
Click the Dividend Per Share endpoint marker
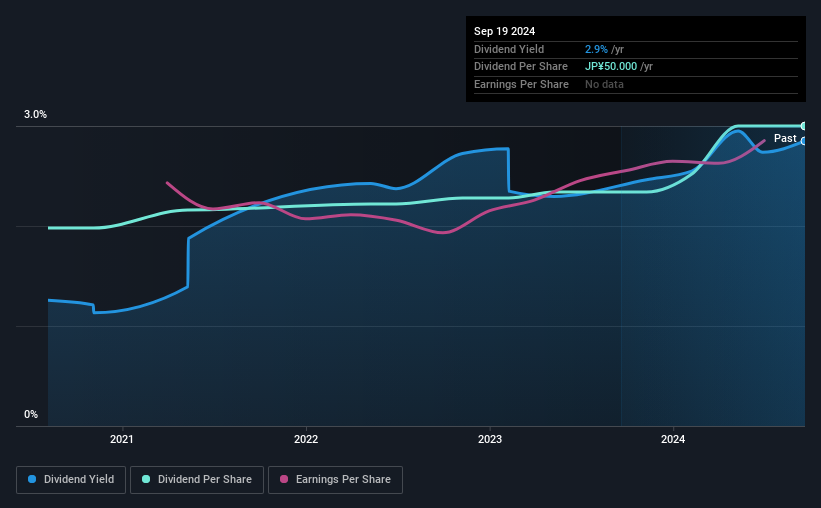(803, 126)
